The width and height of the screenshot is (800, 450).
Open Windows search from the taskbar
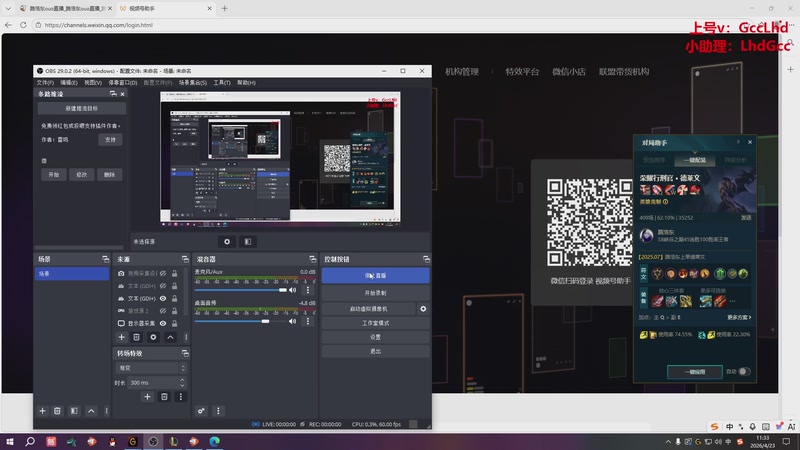[x=30, y=441]
